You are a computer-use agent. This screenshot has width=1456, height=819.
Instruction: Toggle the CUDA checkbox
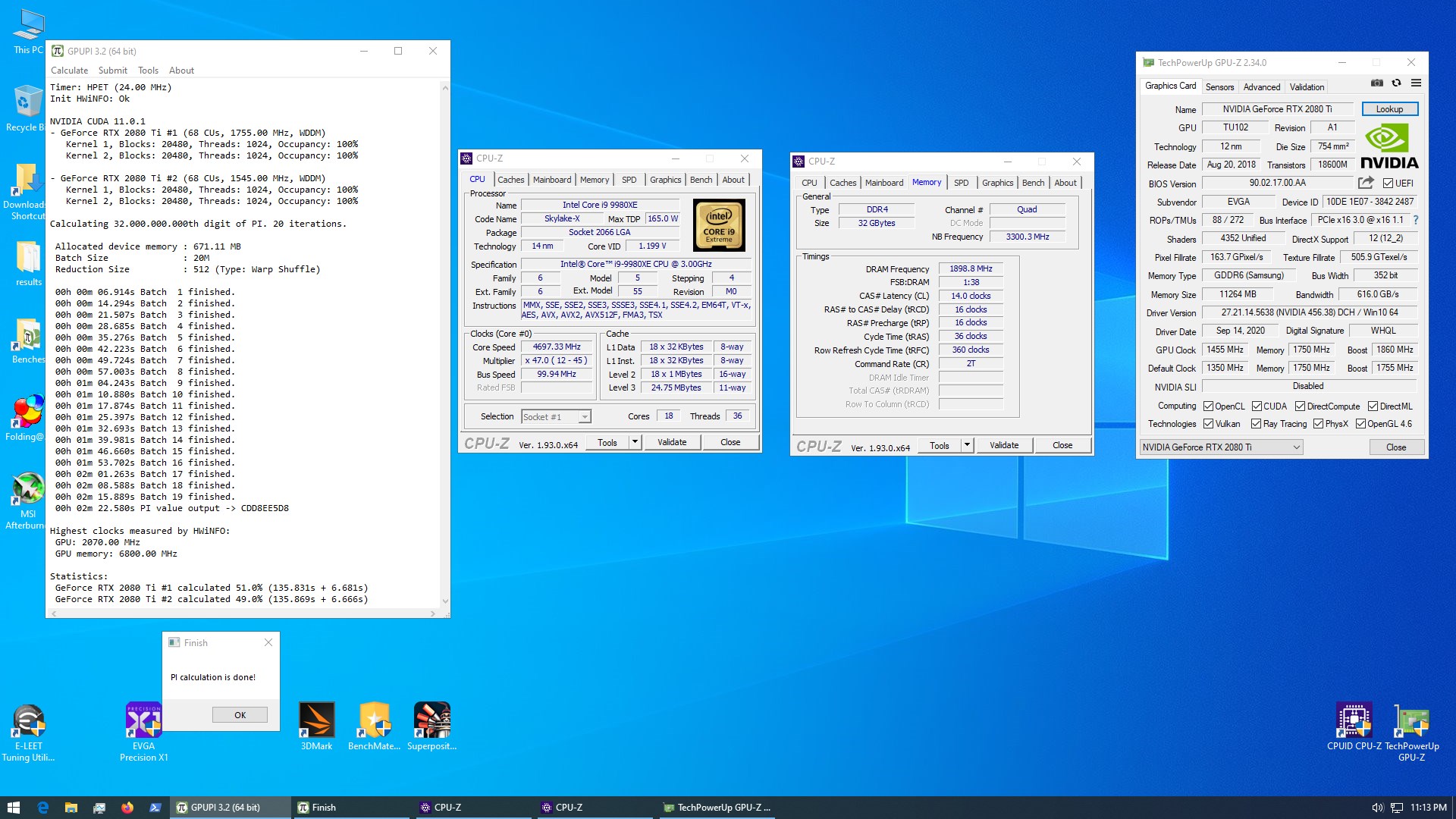[1257, 406]
